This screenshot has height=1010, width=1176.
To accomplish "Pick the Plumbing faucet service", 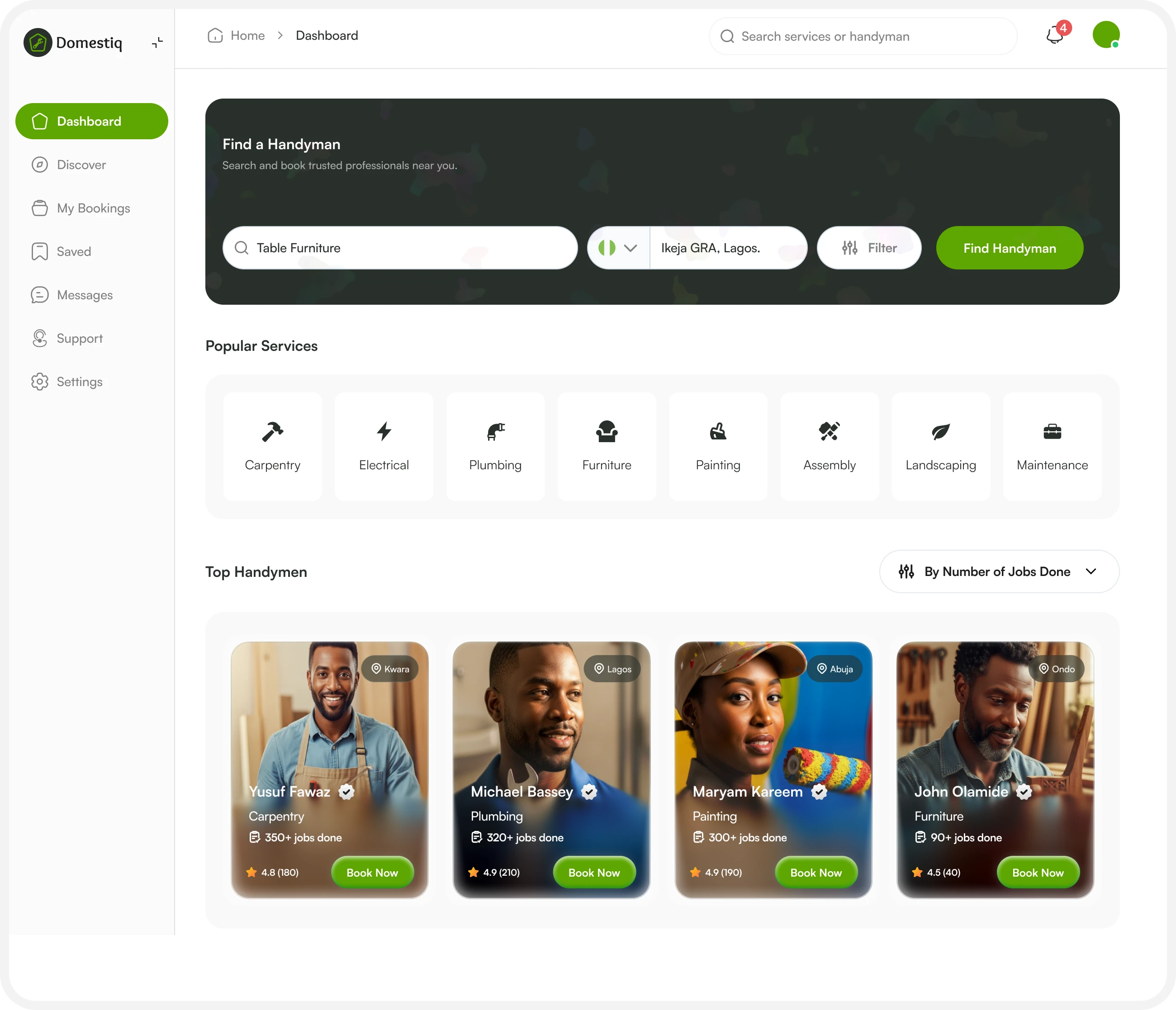I will point(495,447).
